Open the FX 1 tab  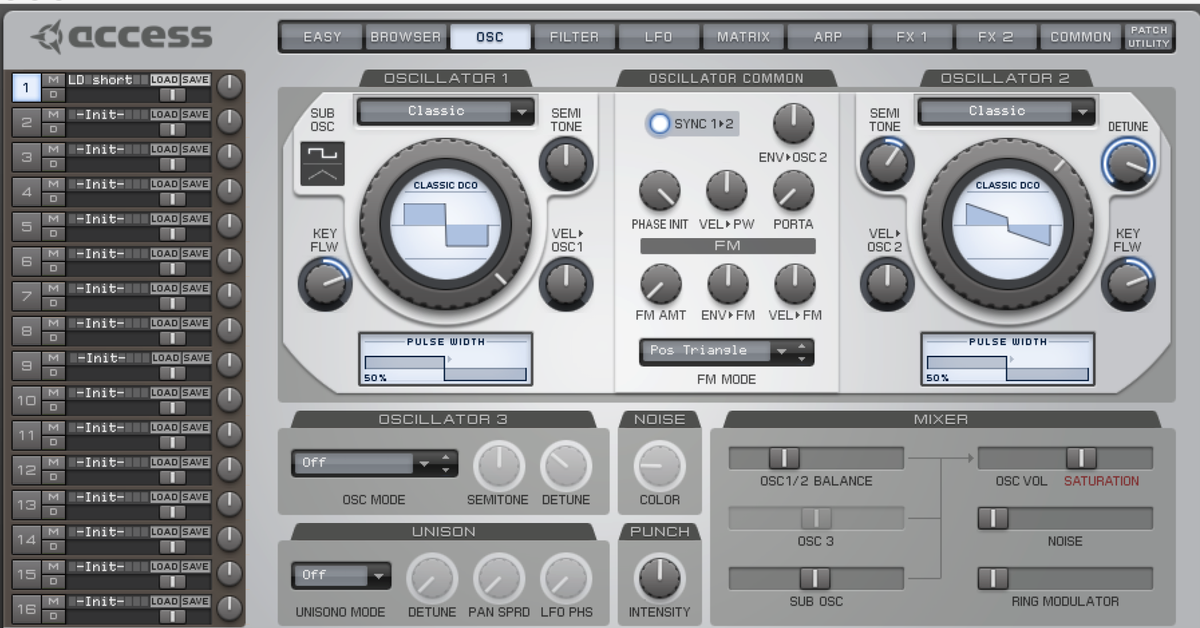click(912, 37)
